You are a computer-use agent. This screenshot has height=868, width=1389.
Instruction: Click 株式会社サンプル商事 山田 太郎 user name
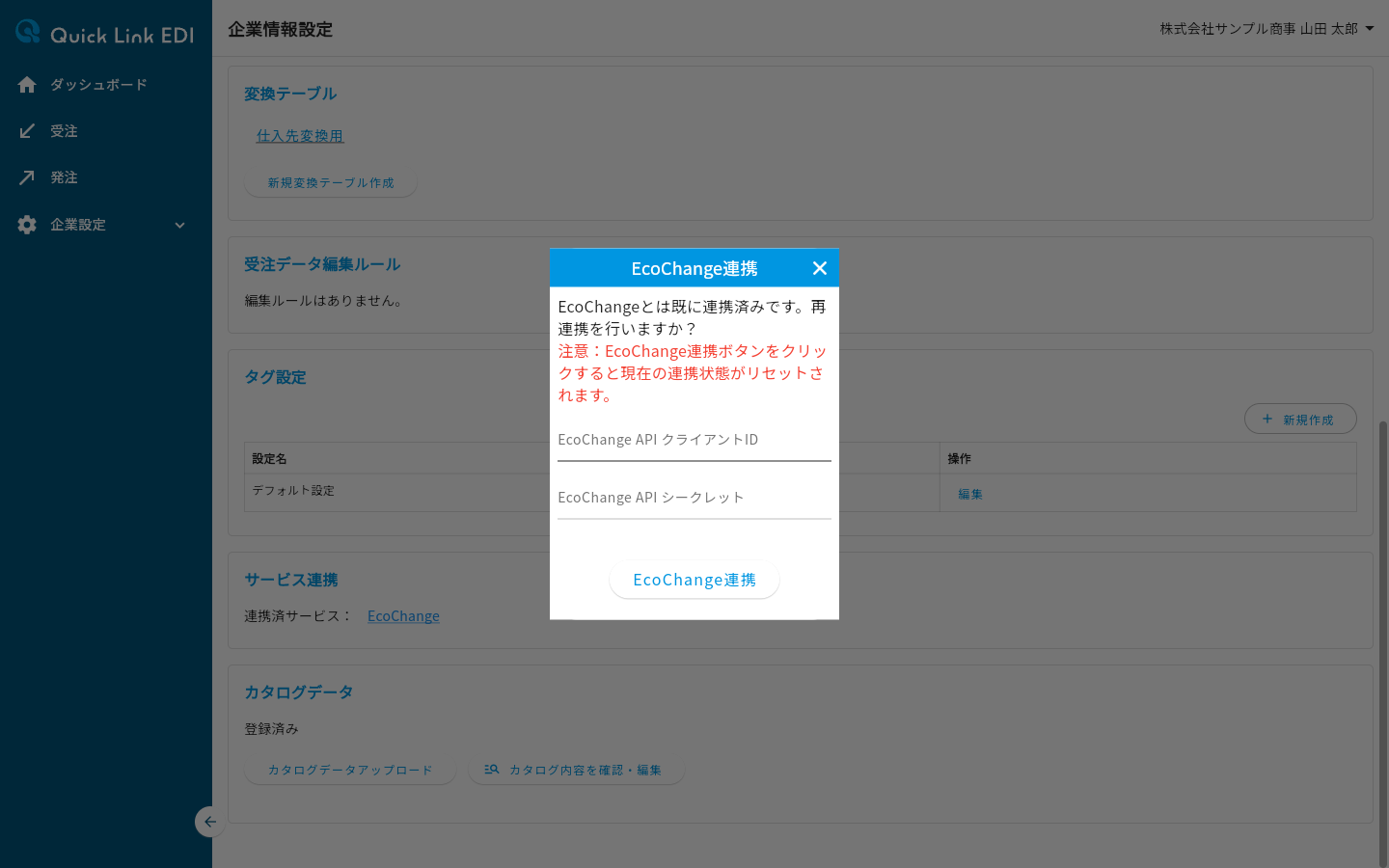[1259, 29]
